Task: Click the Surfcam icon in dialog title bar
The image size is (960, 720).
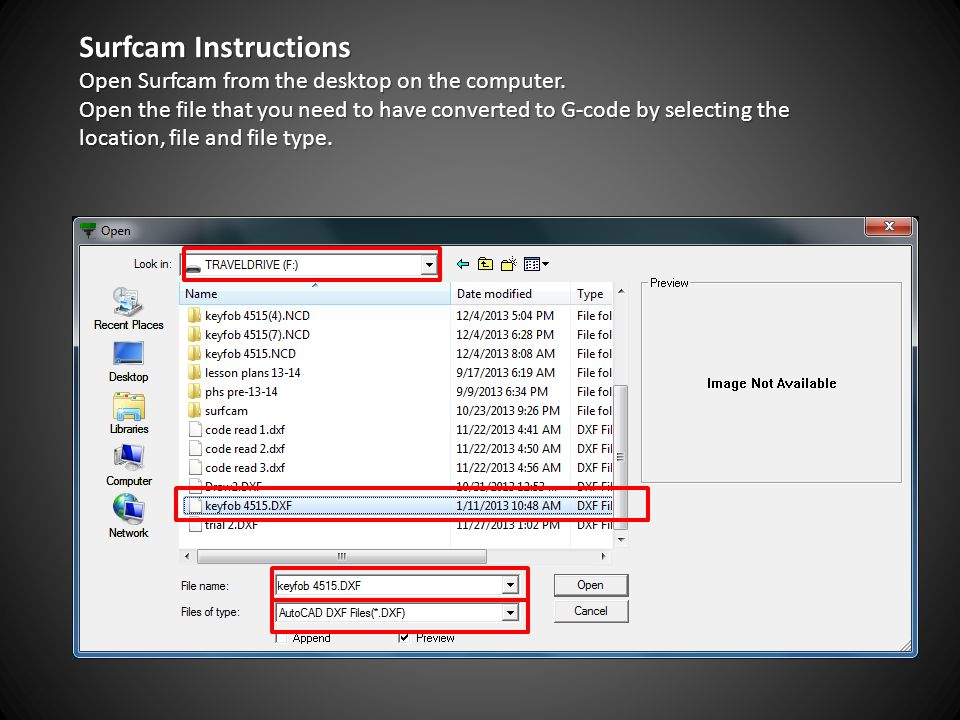Action: [x=89, y=230]
